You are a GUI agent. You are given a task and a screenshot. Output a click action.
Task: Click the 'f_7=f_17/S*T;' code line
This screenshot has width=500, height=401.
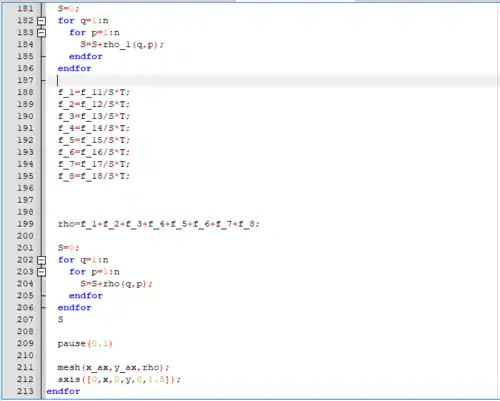[x=94, y=164]
